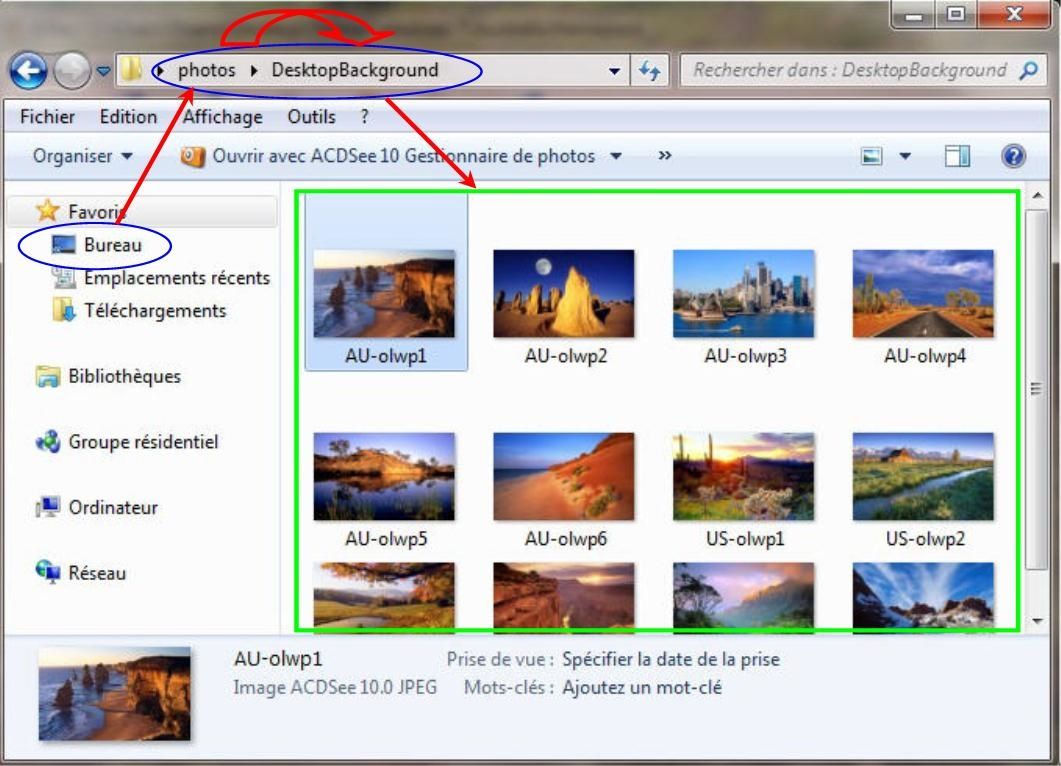Open the Fichier menu
Viewport: 1061px width, 766px height.
47,116
